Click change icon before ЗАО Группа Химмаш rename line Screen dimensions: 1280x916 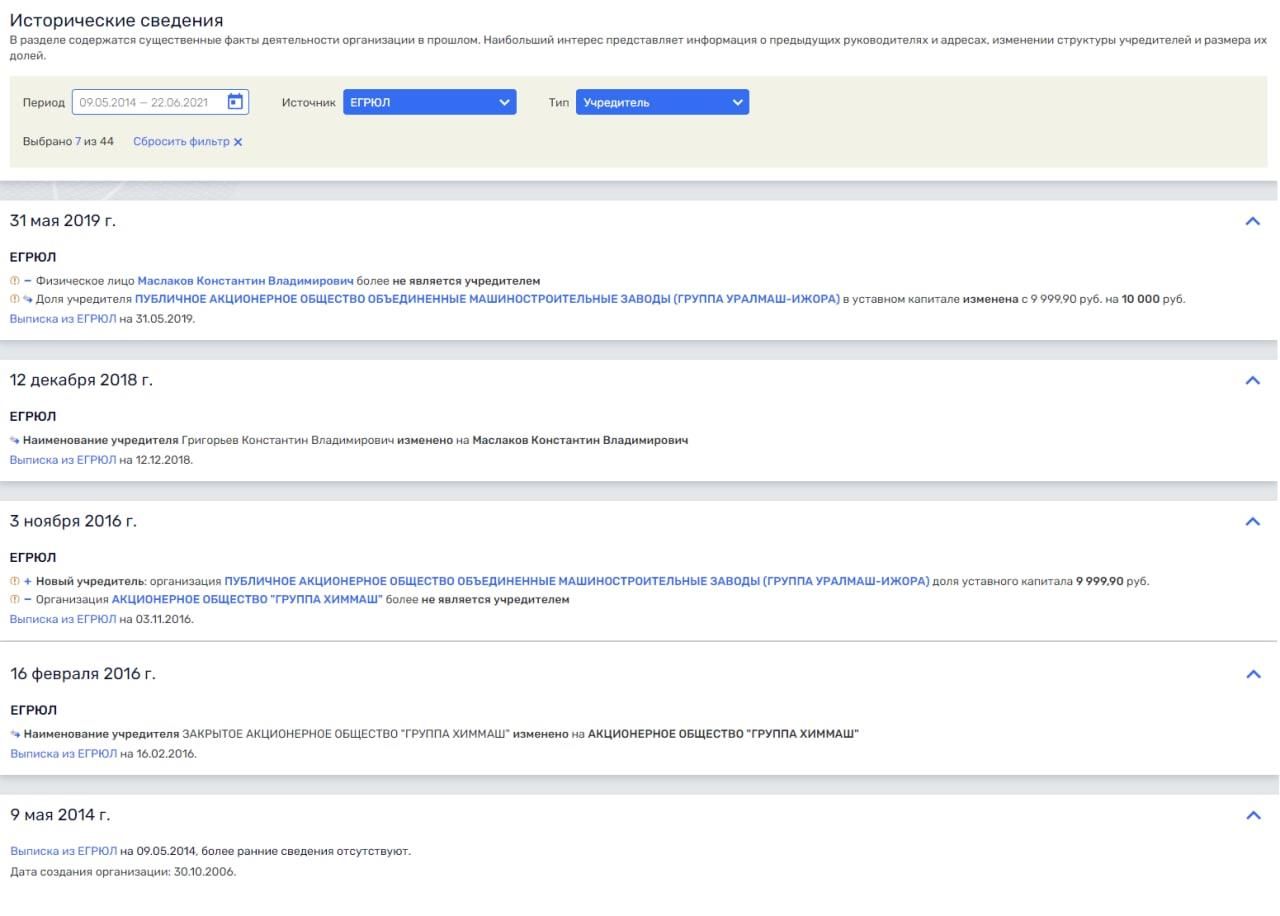(x=15, y=734)
